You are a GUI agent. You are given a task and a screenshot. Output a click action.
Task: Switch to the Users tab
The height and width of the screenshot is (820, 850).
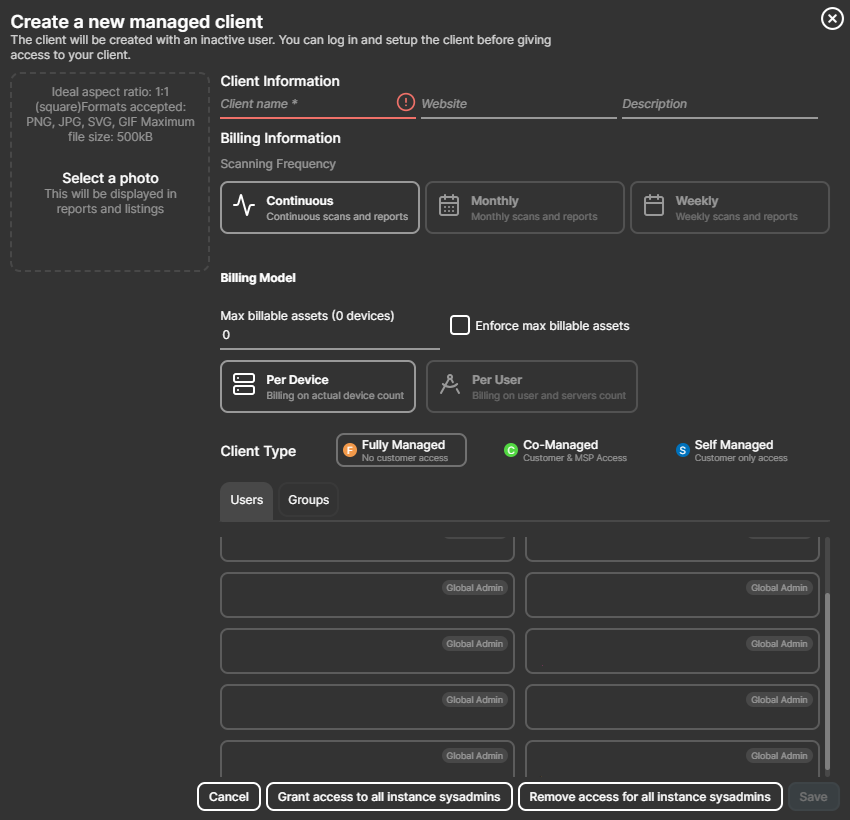click(247, 500)
